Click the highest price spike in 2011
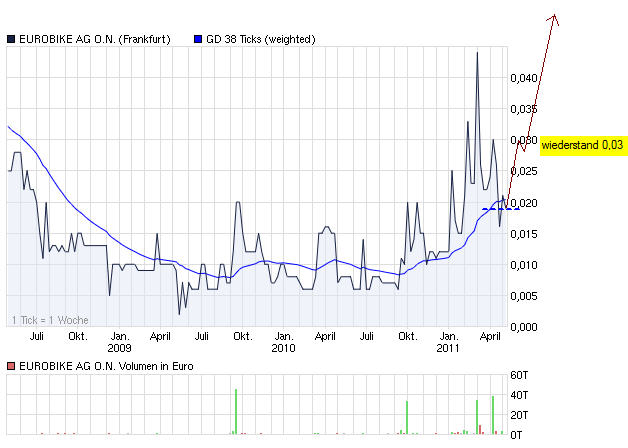 click(x=477, y=53)
